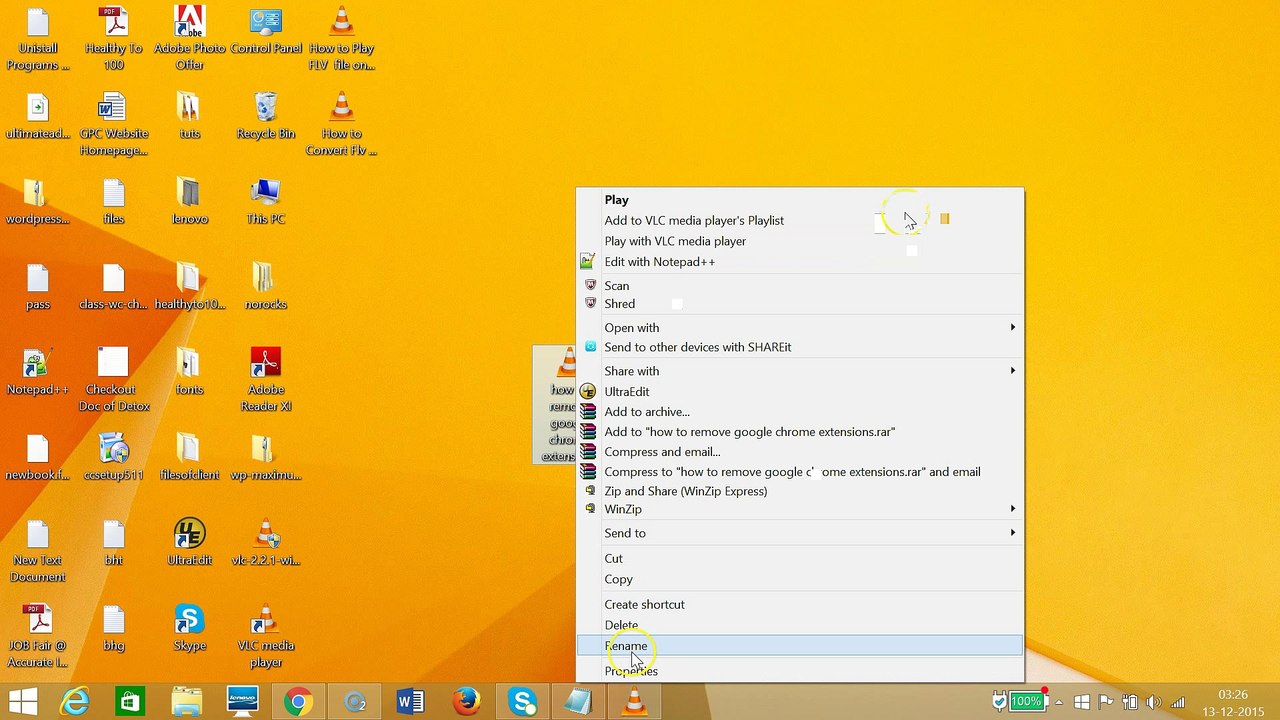Open Control Panel desktop shortcut
1280x720 pixels.
[x=265, y=32]
